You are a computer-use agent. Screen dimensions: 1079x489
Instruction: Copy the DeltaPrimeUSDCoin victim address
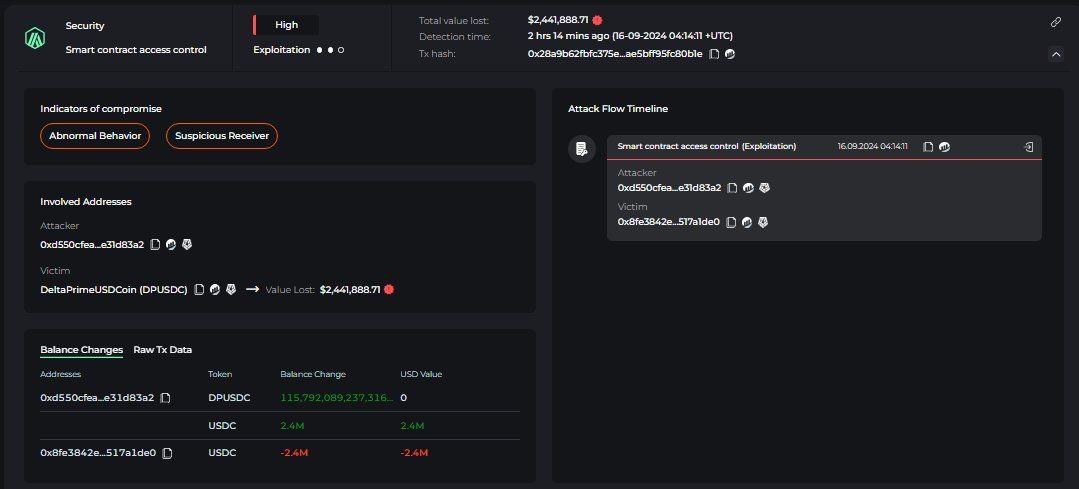(199, 290)
